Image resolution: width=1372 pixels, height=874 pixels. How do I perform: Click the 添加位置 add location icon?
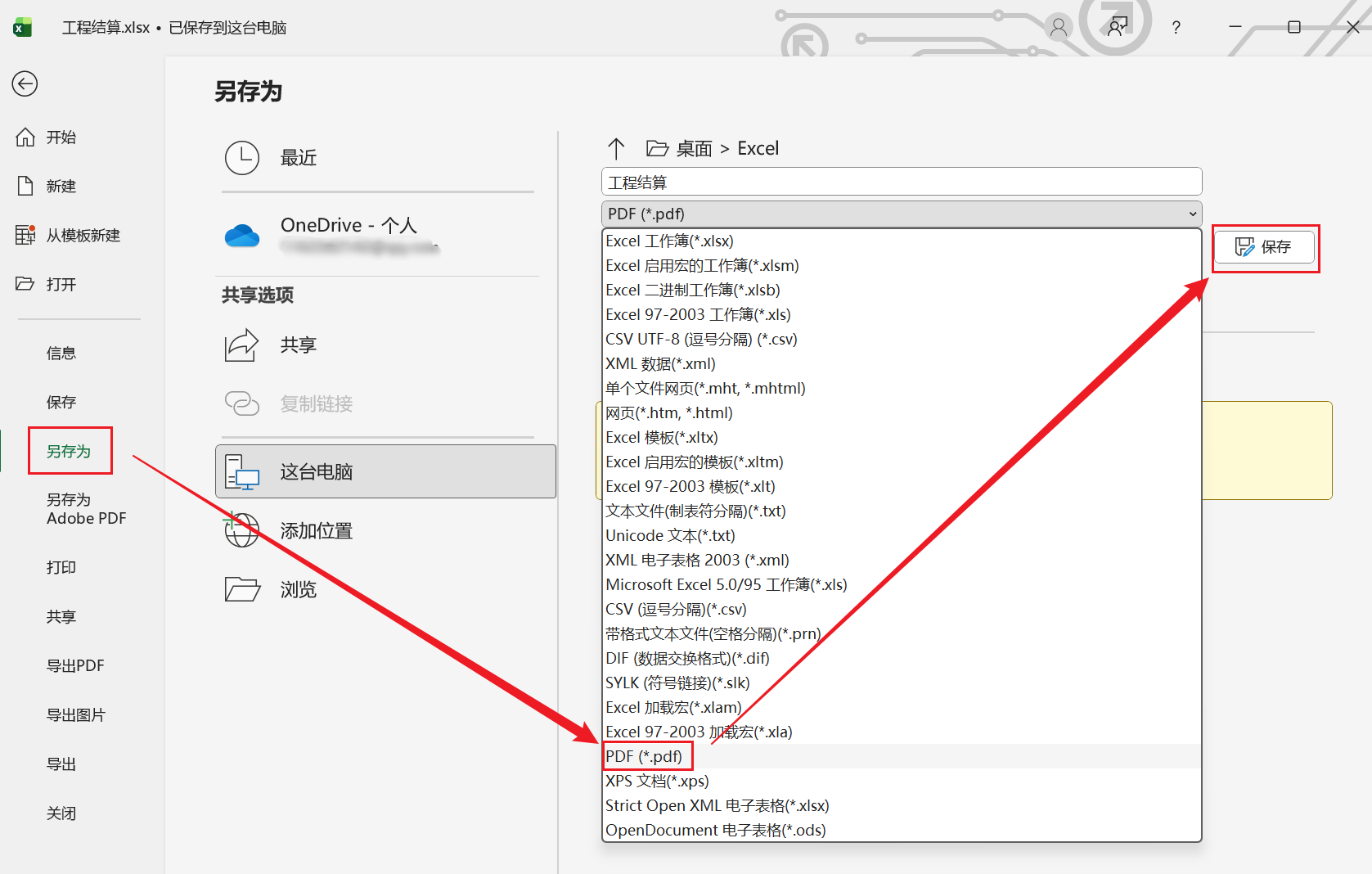(x=242, y=529)
